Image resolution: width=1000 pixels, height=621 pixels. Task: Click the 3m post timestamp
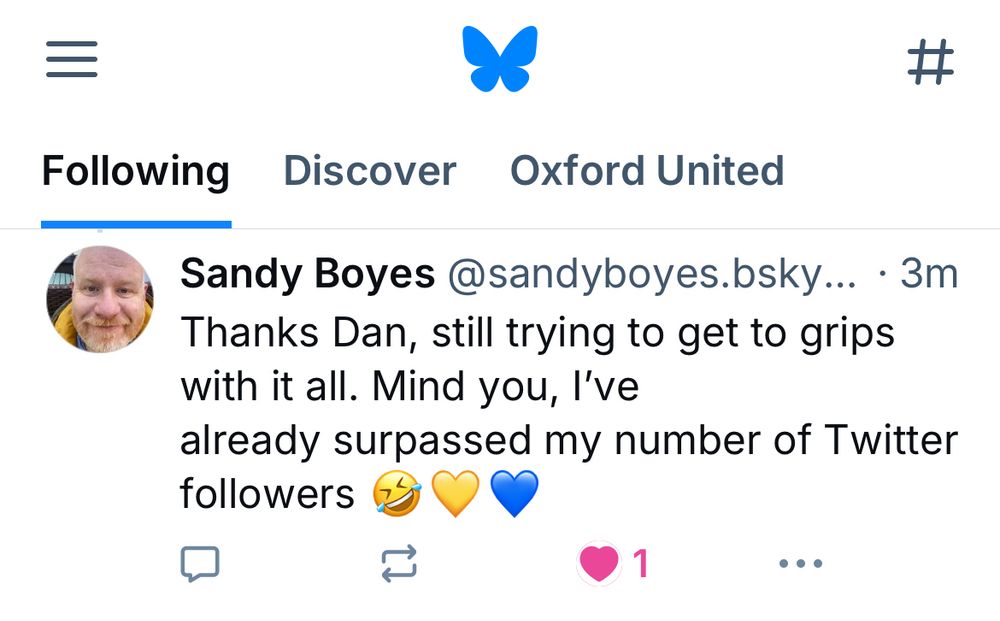928,273
